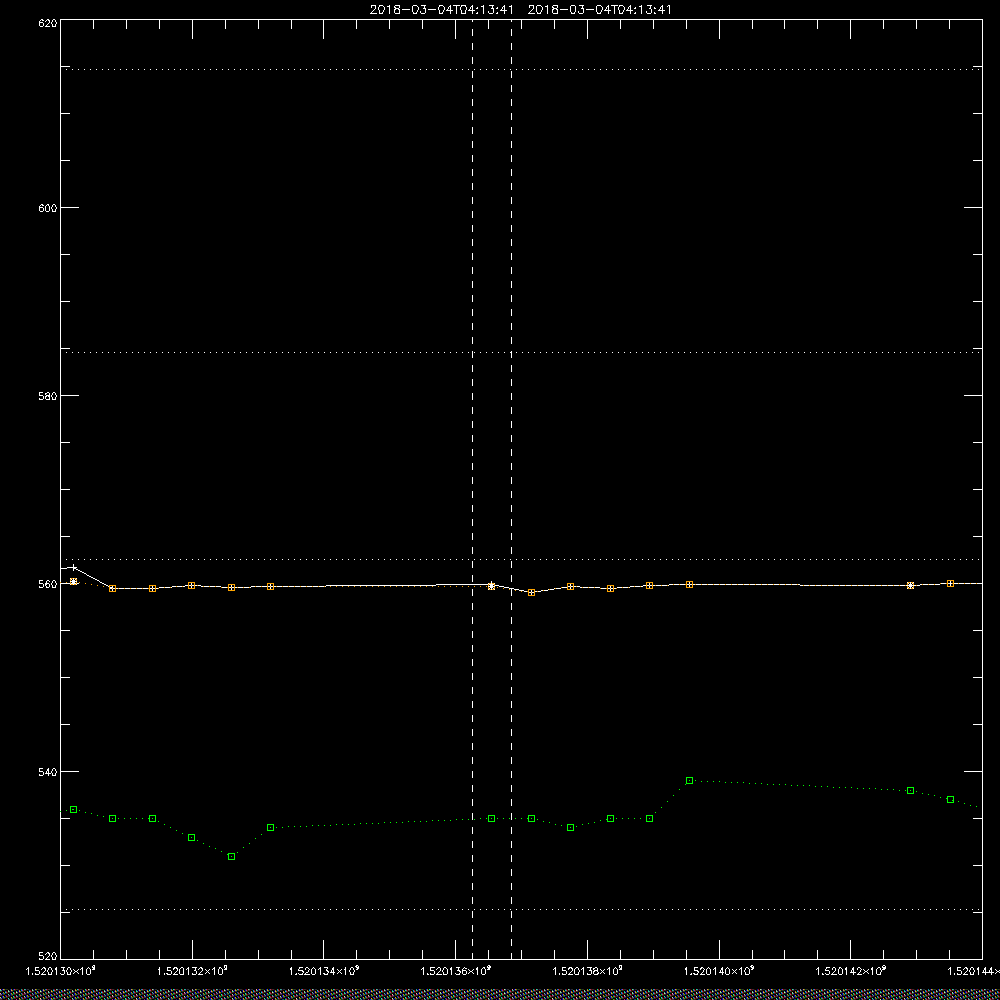Viewport: 1000px width, 1000px height.
Task: Click the second timestamp in the plot title
Action: [599, 10]
